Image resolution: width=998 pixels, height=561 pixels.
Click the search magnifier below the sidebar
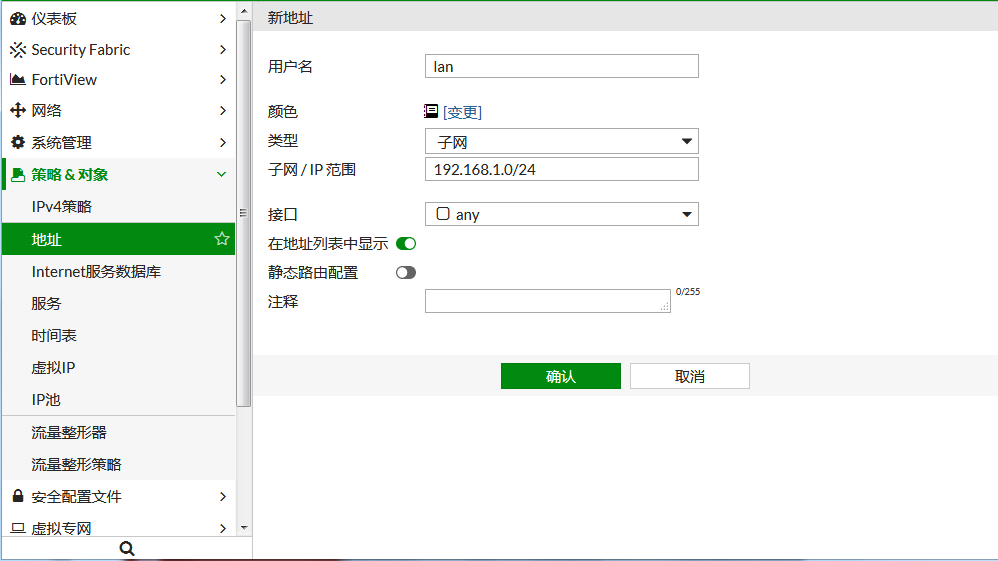[126, 548]
